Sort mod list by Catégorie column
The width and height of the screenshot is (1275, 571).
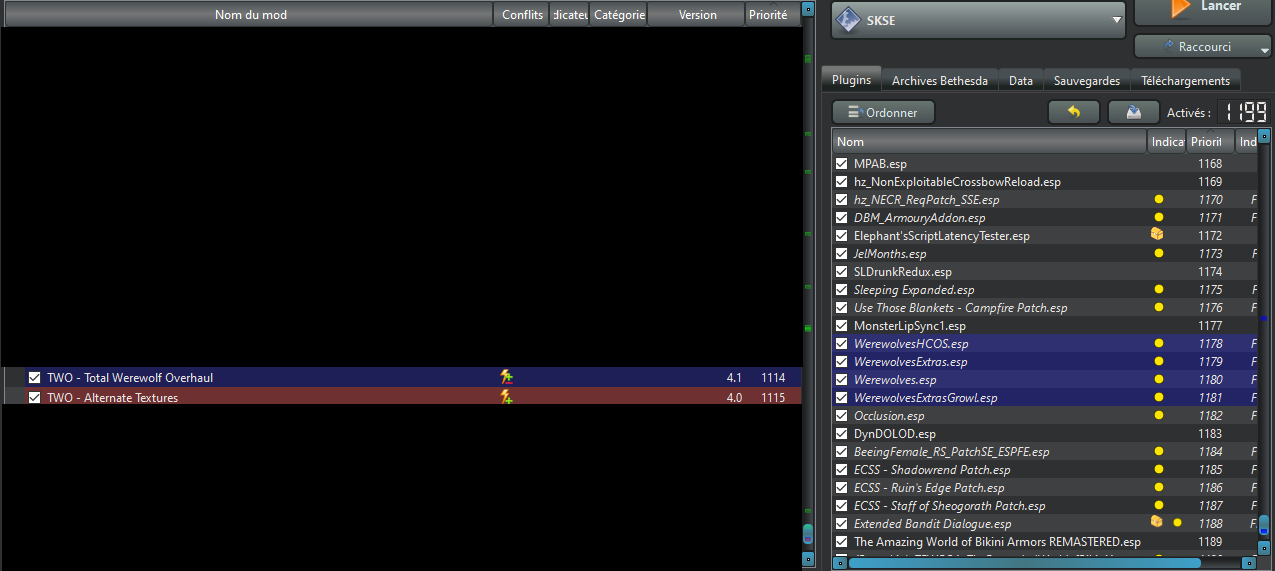(619, 15)
